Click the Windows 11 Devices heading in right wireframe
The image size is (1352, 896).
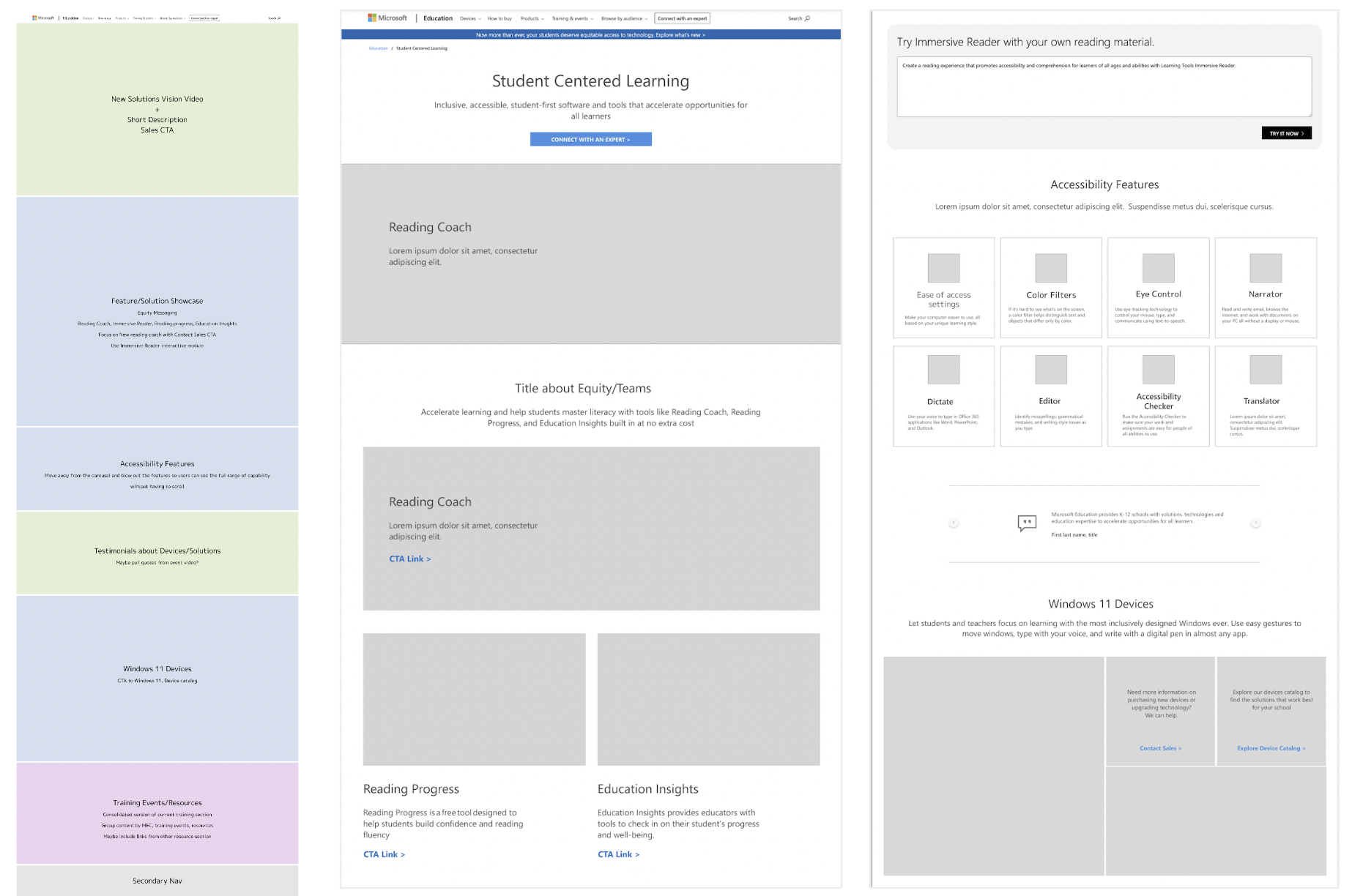(1101, 604)
